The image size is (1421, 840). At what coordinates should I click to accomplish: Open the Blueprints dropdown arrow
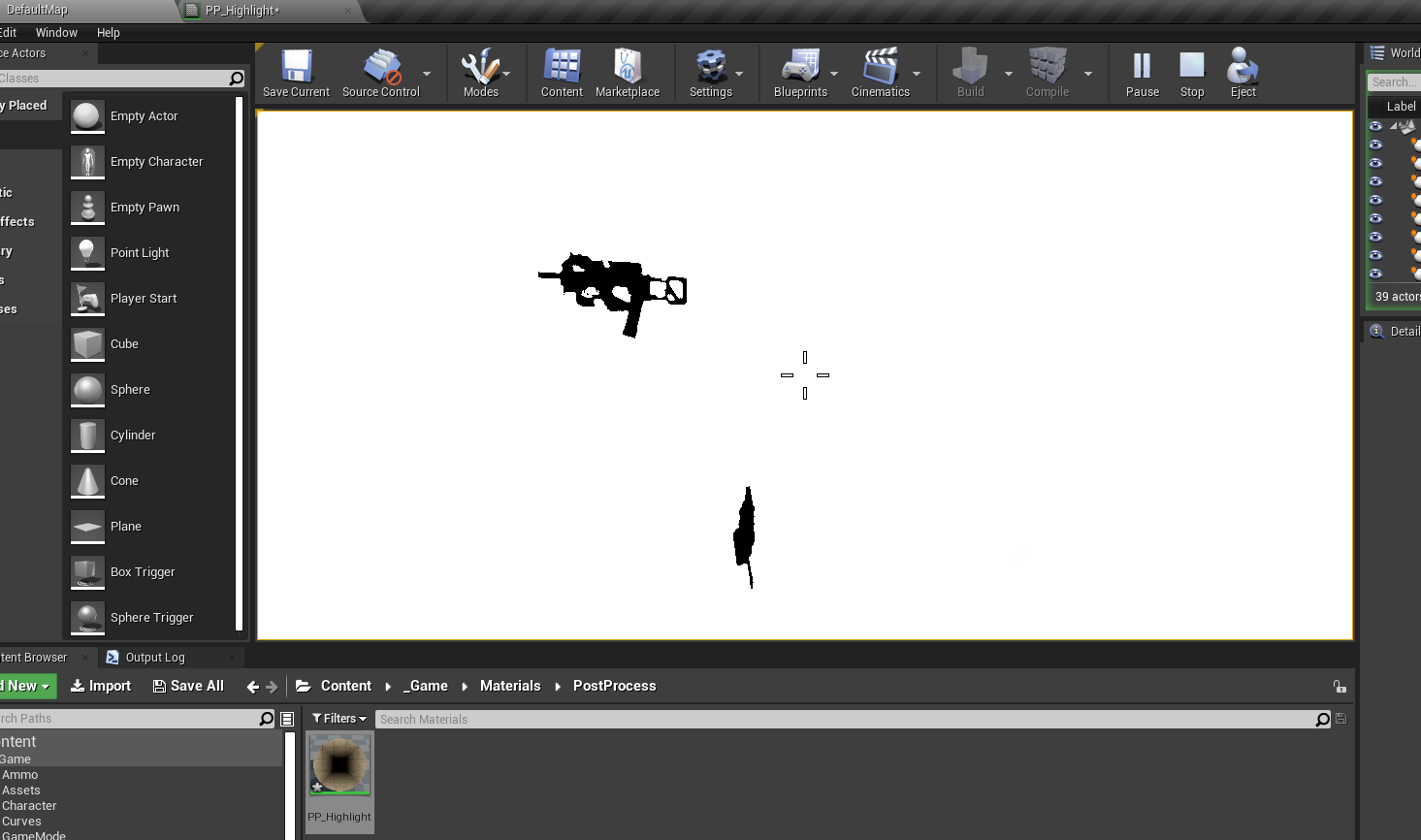834,74
